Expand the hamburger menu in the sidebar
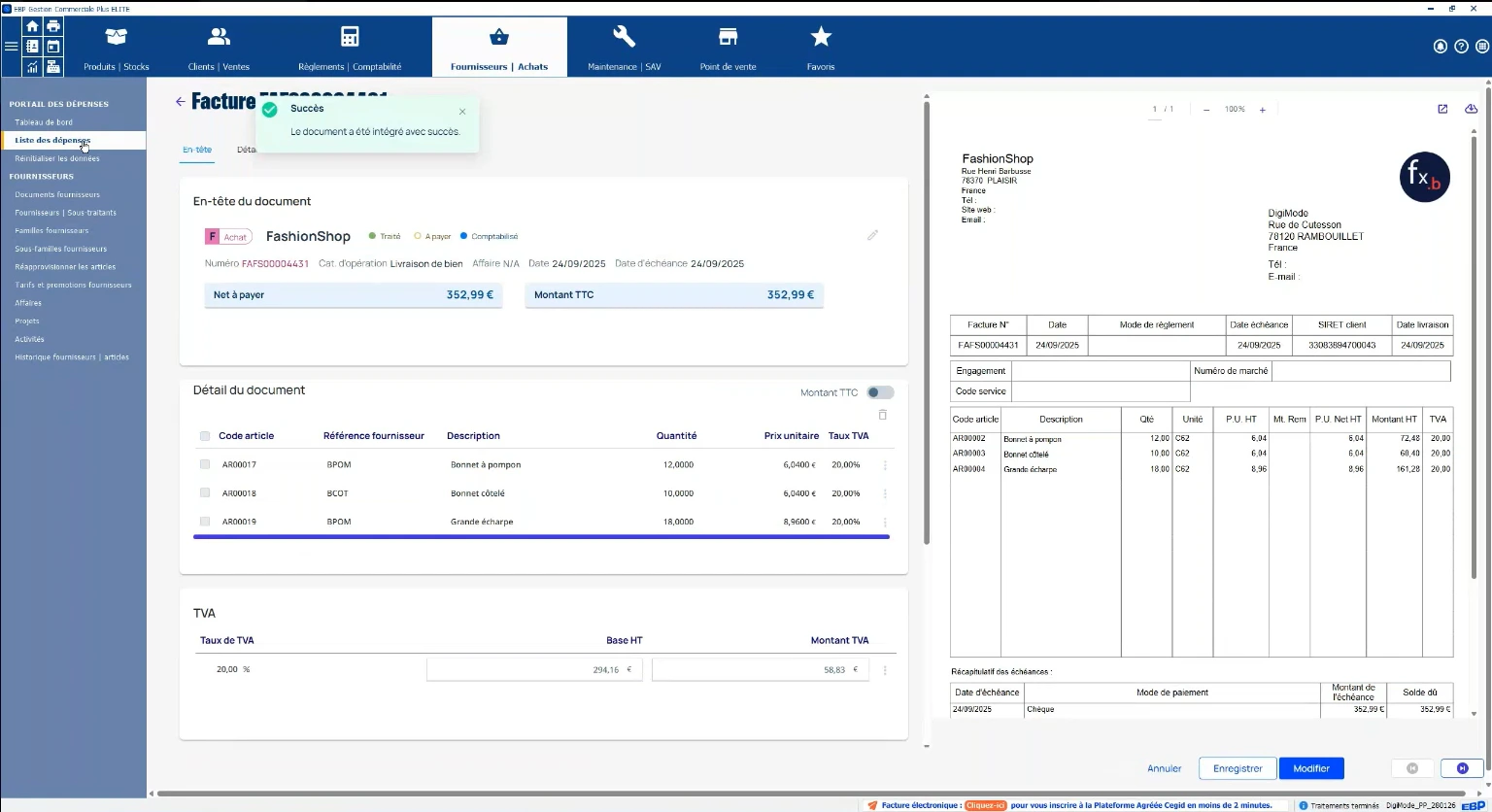The height and width of the screenshot is (812, 1492). [x=11, y=46]
